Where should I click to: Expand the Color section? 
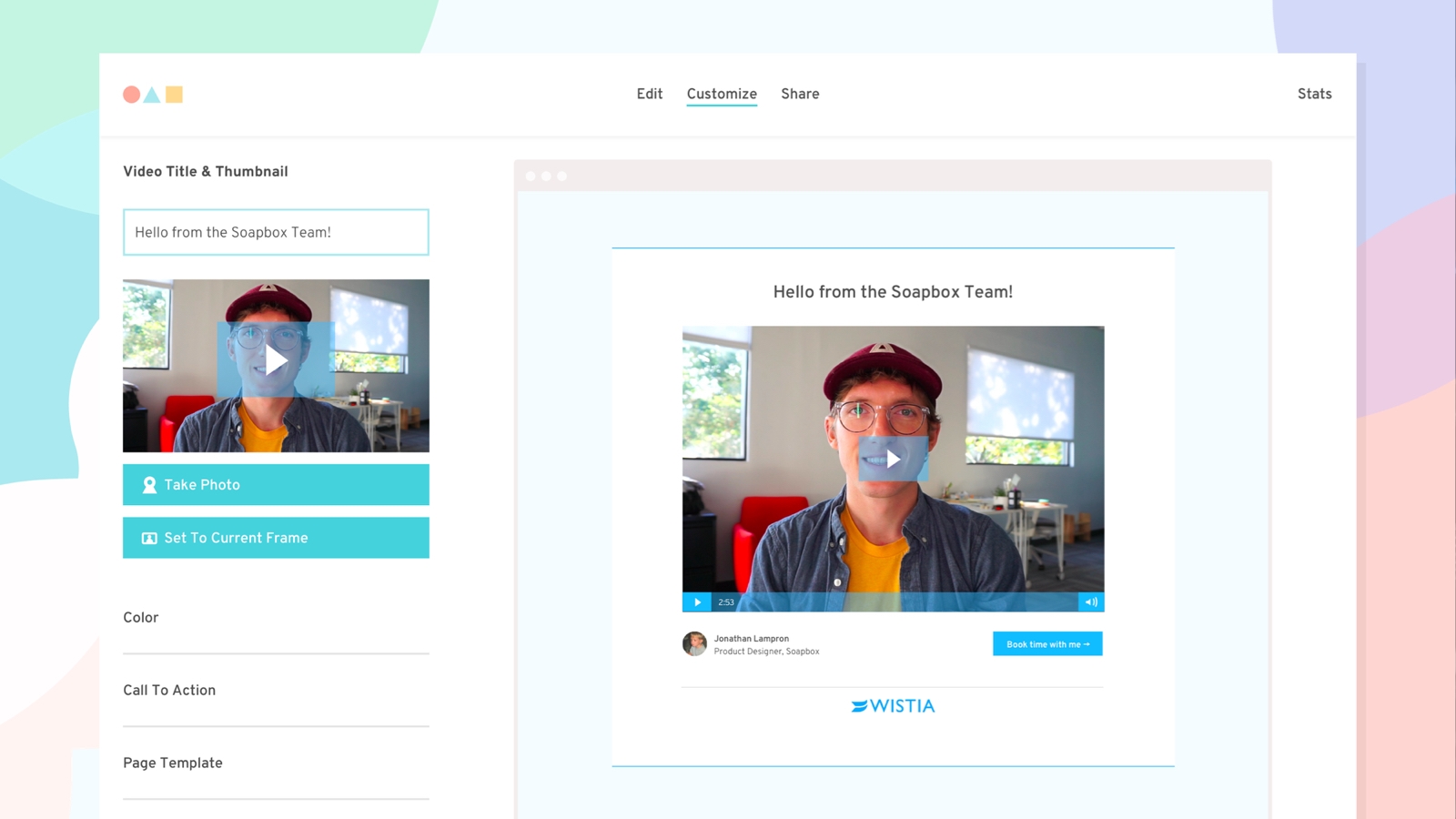[x=276, y=618]
